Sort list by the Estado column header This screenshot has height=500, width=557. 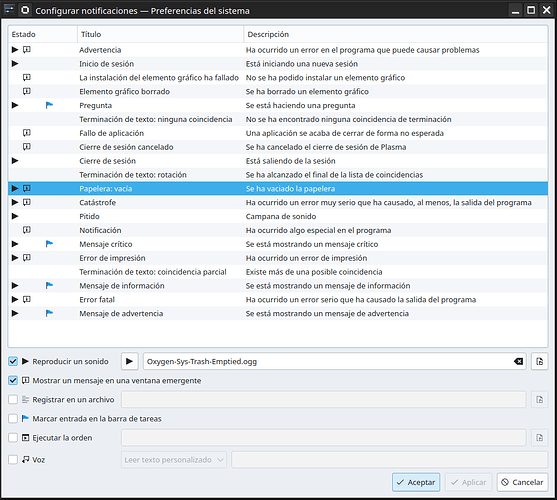coord(43,34)
